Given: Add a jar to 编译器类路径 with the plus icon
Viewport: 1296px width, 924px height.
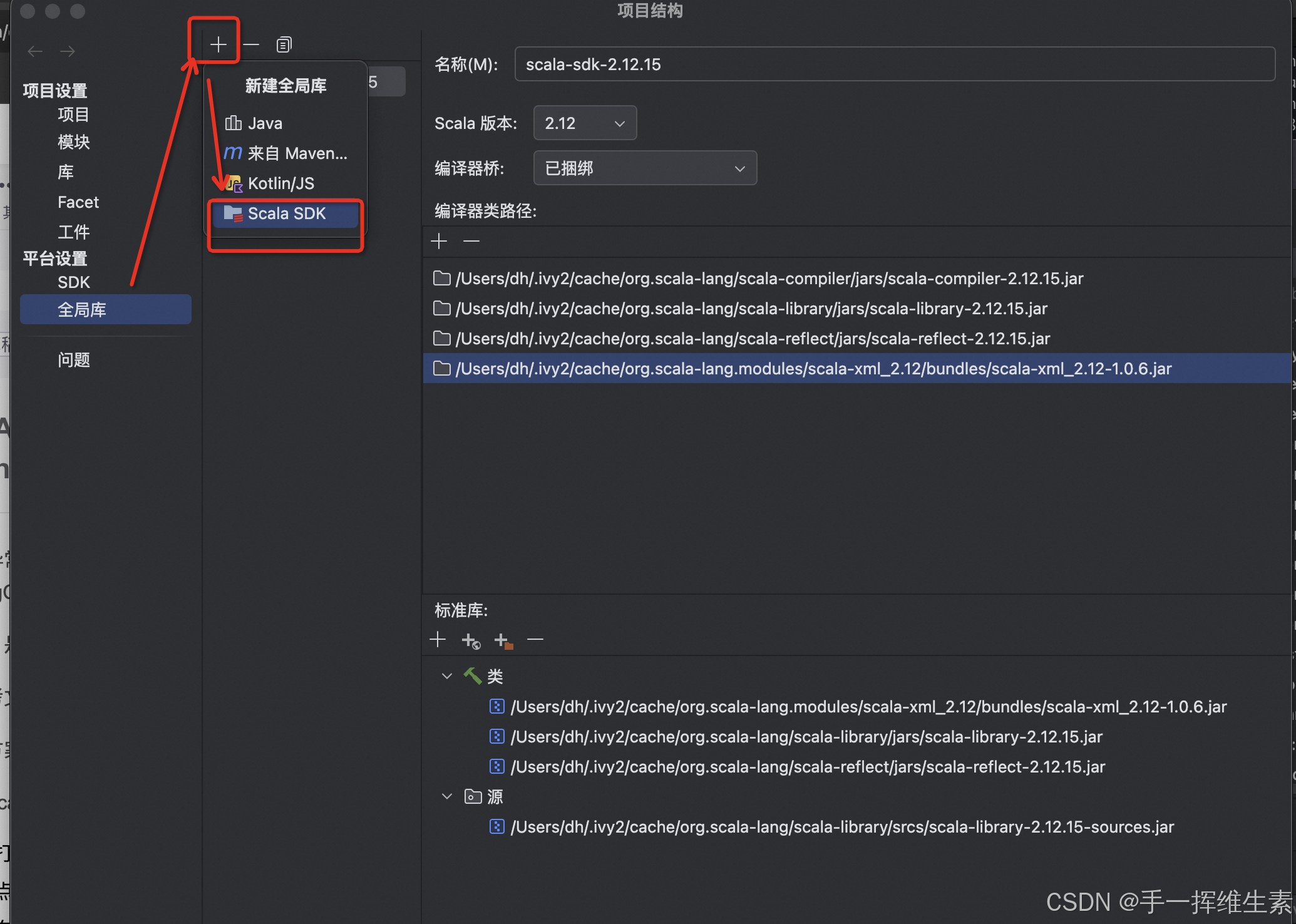Looking at the screenshot, I should point(439,241).
